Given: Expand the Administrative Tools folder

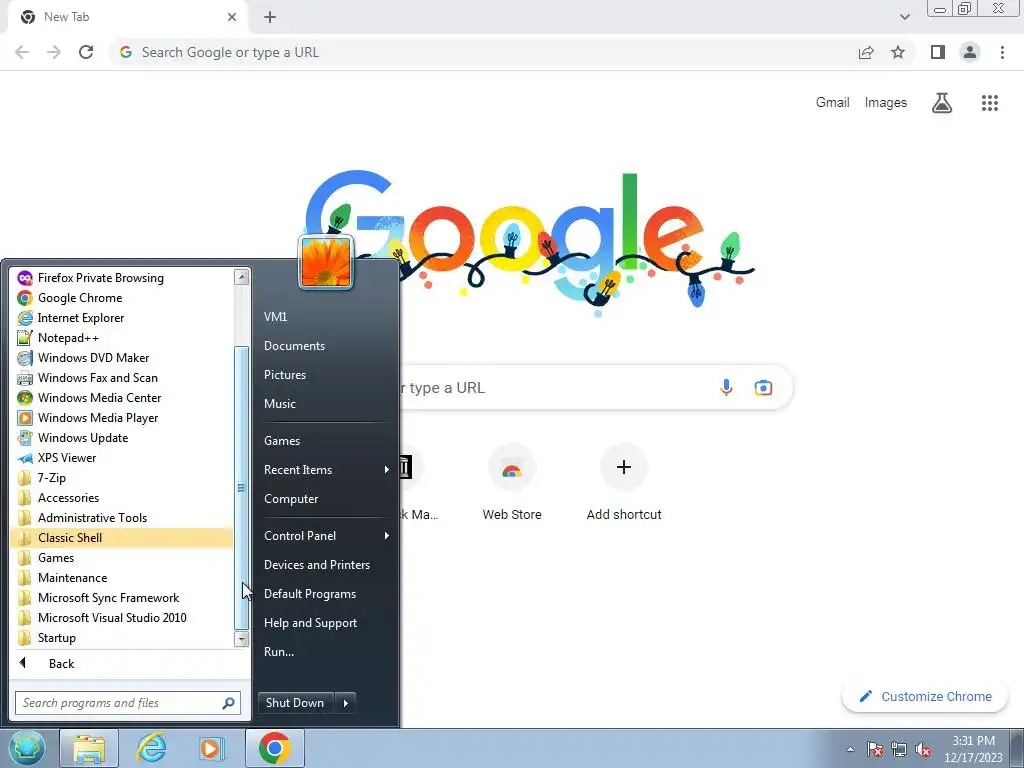Looking at the screenshot, I should 121,518.
